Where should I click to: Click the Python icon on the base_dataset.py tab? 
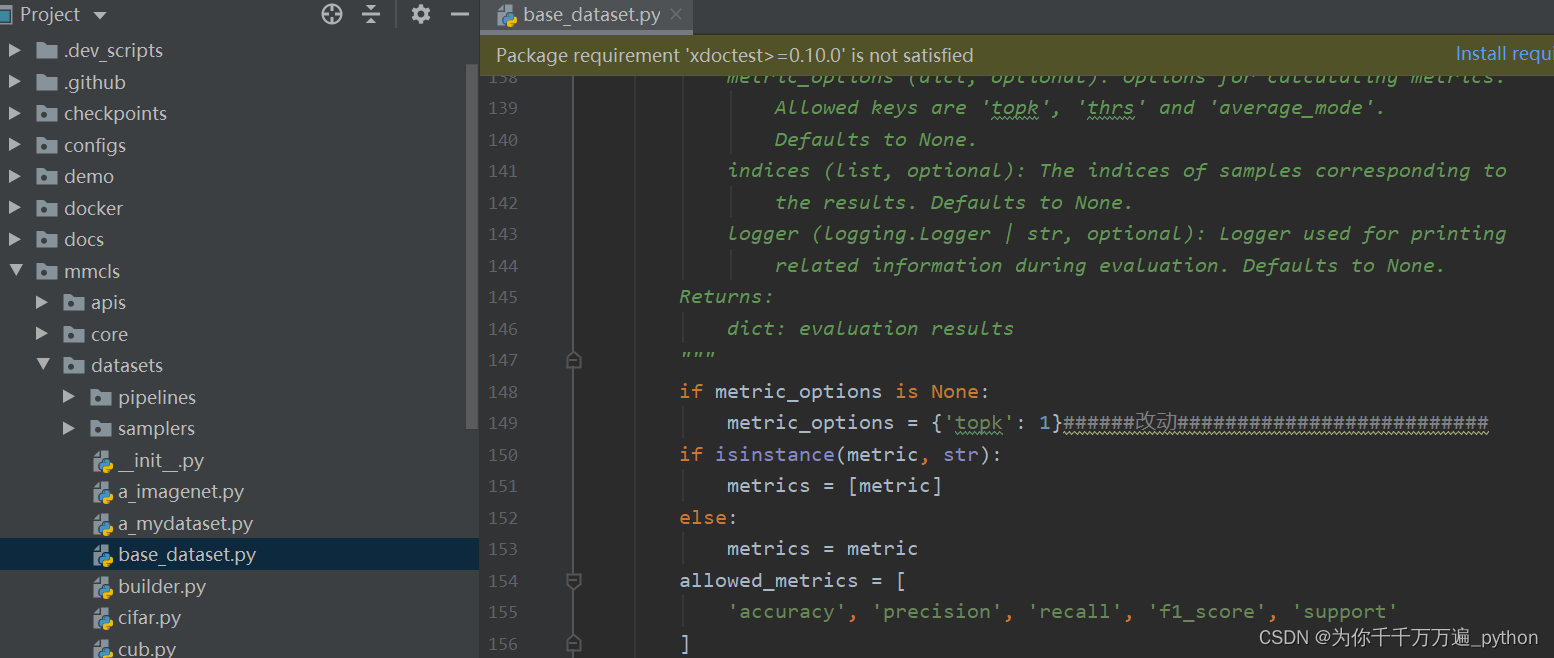point(508,15)
